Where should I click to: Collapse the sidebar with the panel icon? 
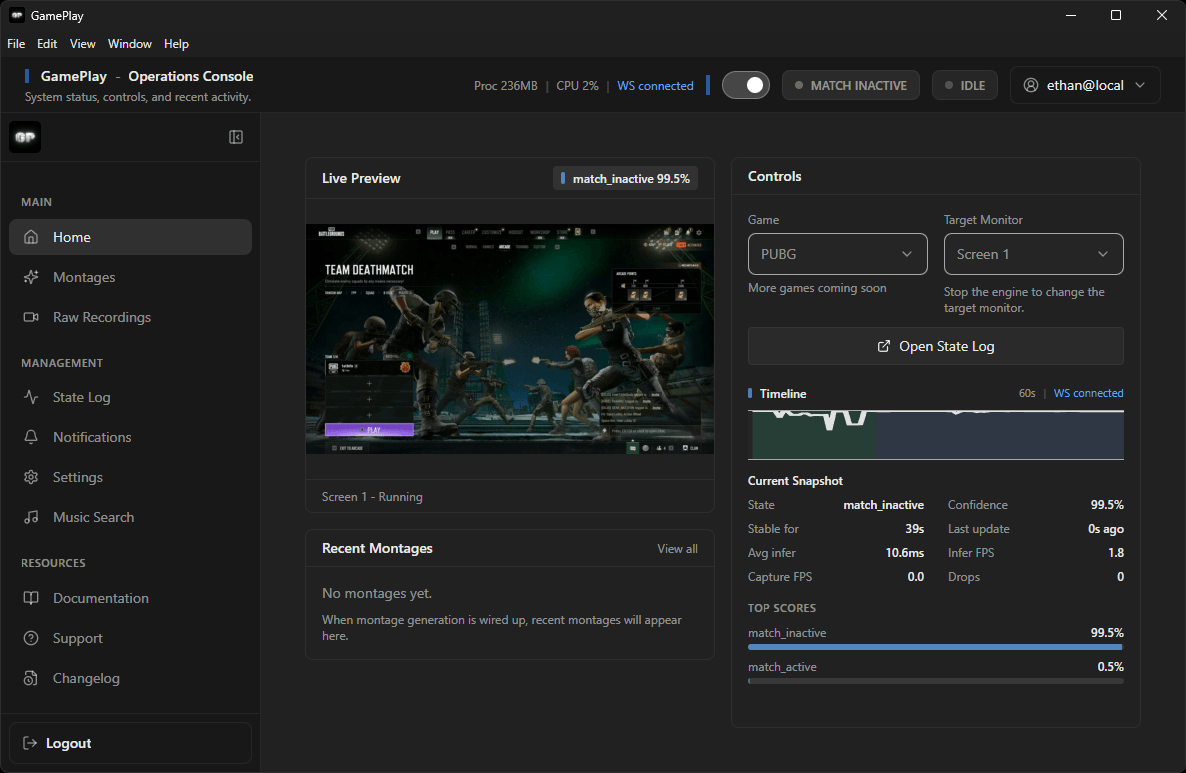[236, 136]
